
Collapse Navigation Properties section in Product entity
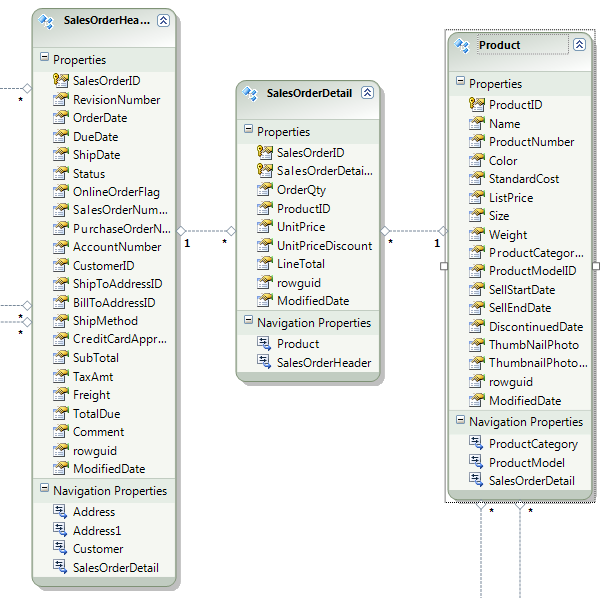coord(460,419)
